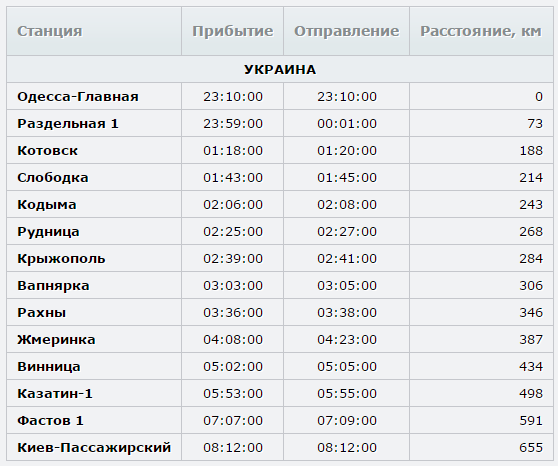Click the Крыжополь station entry
Image resolution: width=558 pixels, height=466 pixels.
(x=61, y=259)
